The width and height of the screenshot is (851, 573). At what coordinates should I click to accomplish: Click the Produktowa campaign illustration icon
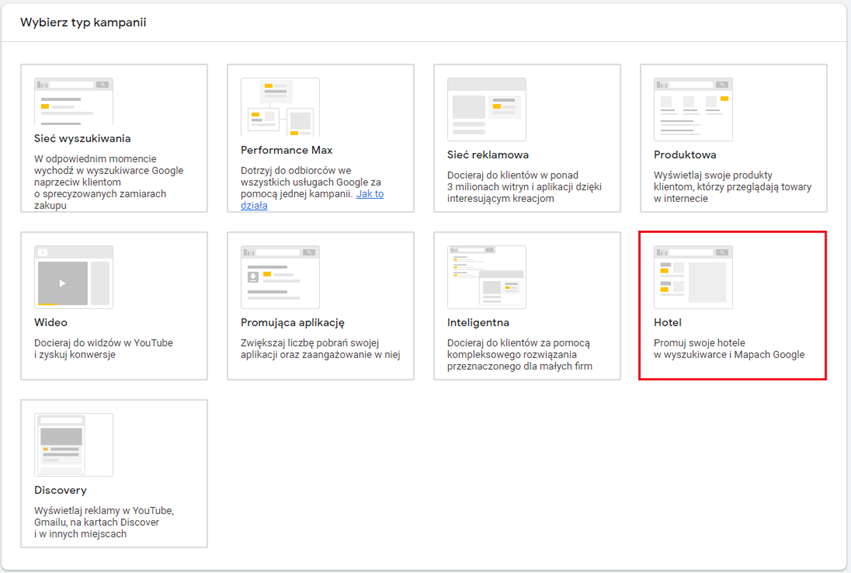coord(693,108)
